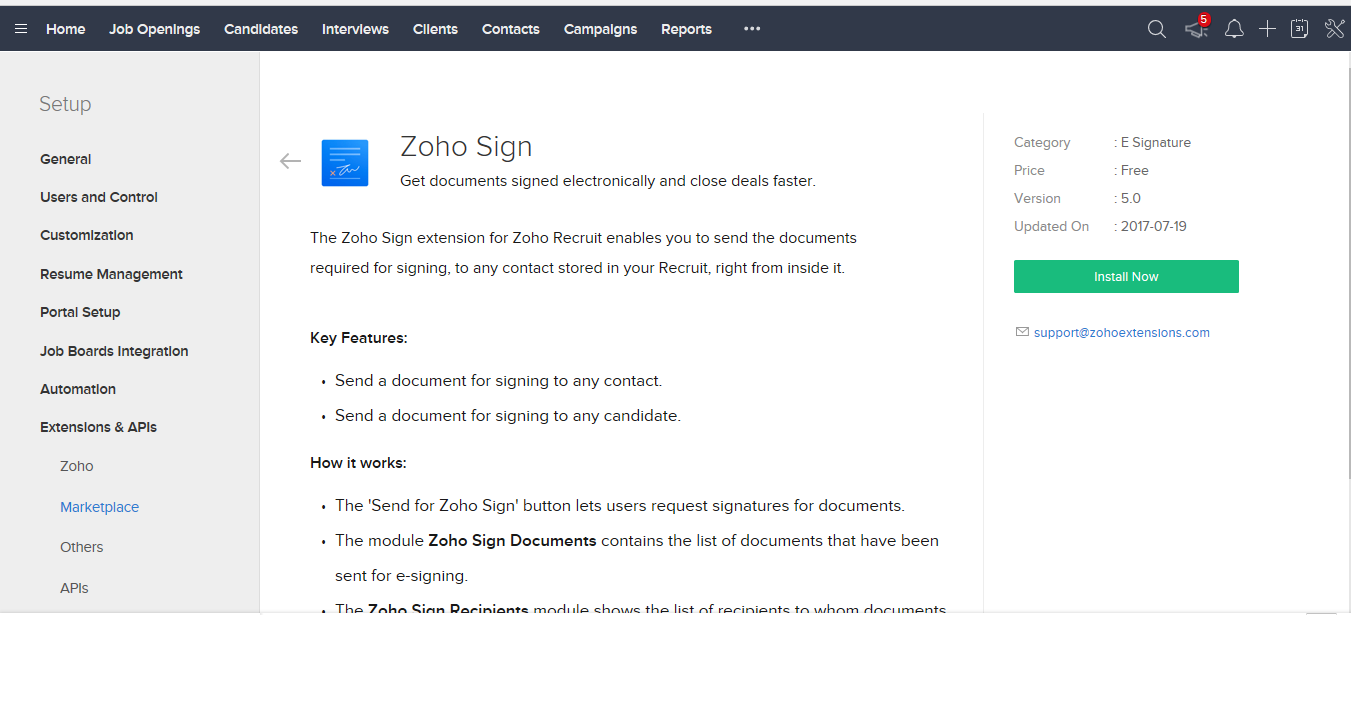
Task: Open the hamburger menu icon
Action: (21, 29)
